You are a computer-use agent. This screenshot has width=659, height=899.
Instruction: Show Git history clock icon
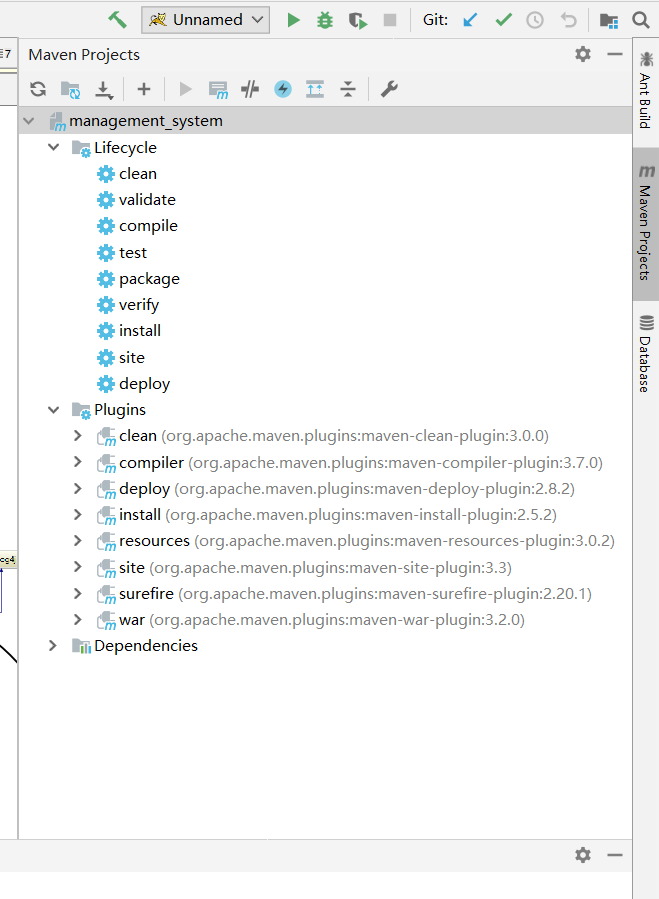click(x=535, y=21)
